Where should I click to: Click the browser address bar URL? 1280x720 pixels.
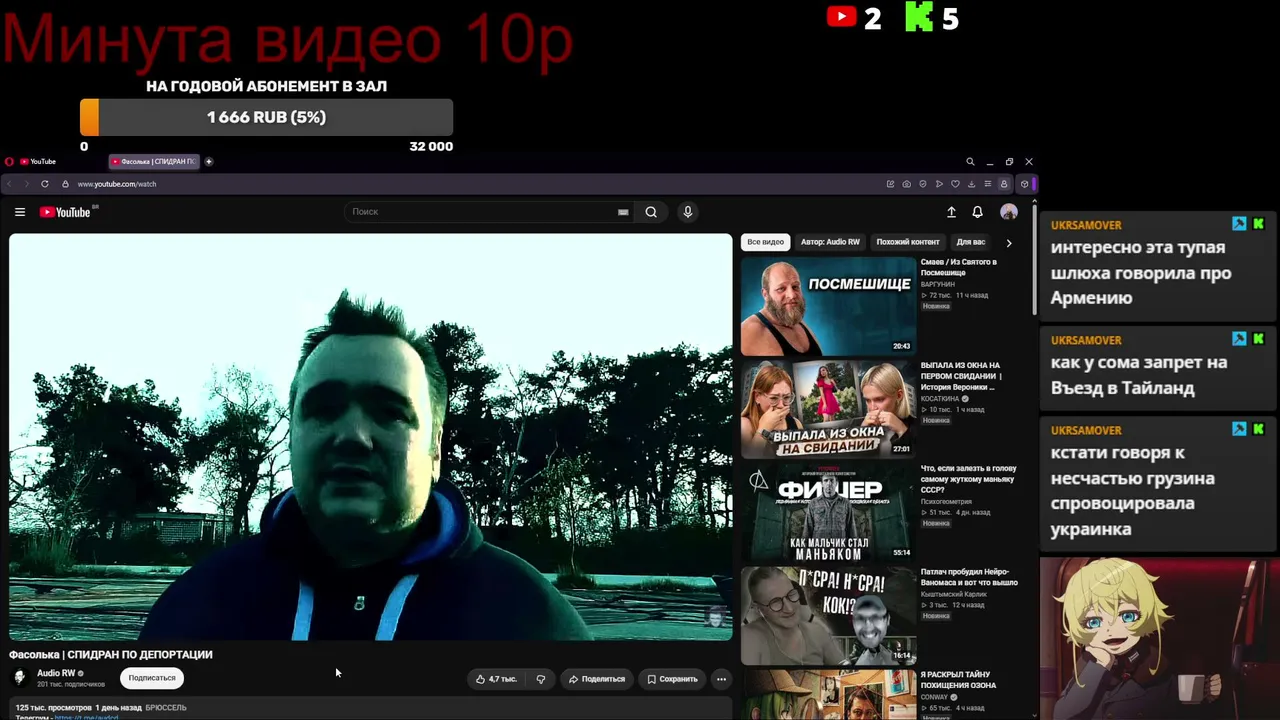tap(117, 184)
